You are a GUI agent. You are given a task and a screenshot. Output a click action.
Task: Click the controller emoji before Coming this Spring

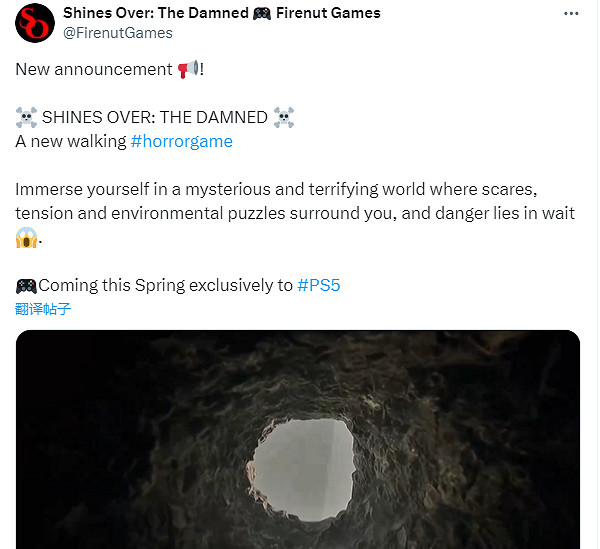(26, 286)
